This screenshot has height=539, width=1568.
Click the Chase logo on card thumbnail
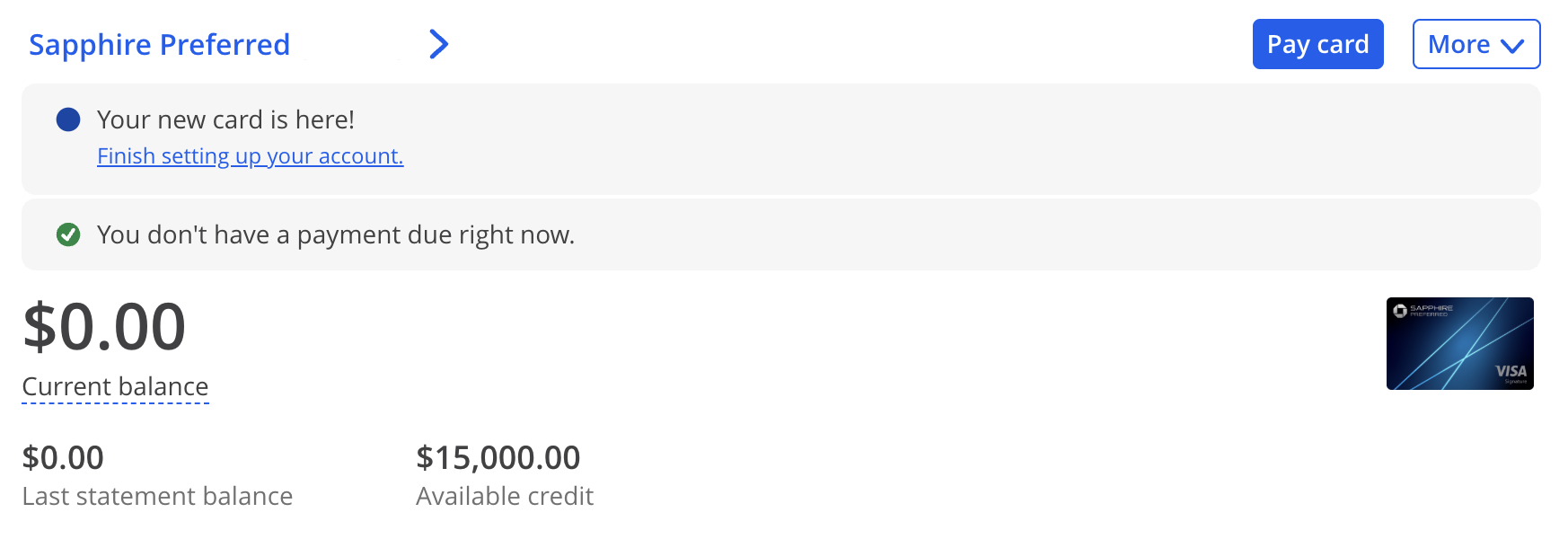[x=1399, y=311]
